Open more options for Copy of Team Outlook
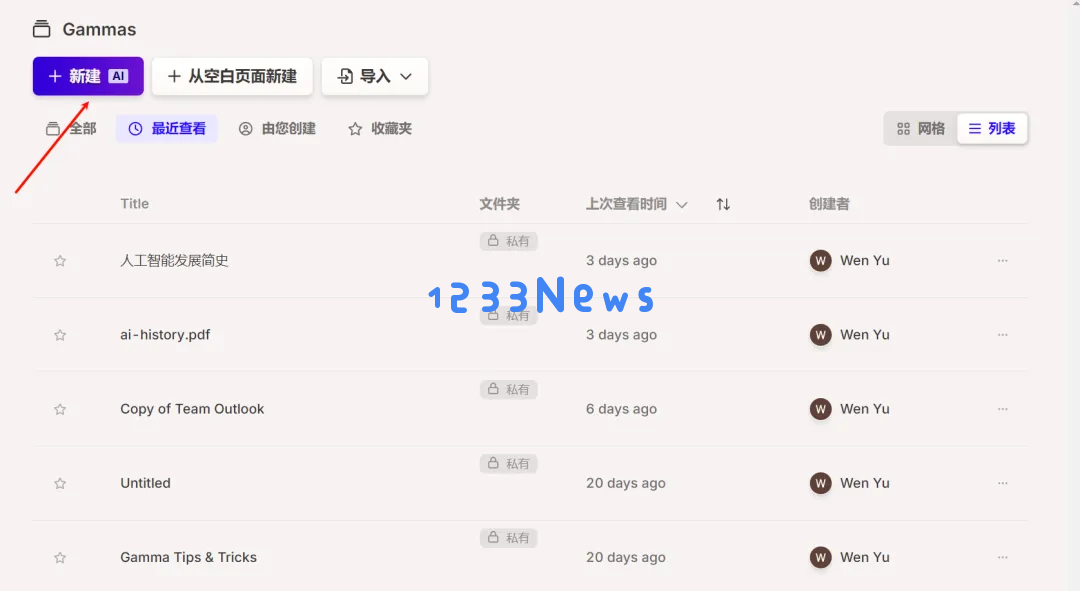Screen dimensions: 1080x591 (1002, 409)
